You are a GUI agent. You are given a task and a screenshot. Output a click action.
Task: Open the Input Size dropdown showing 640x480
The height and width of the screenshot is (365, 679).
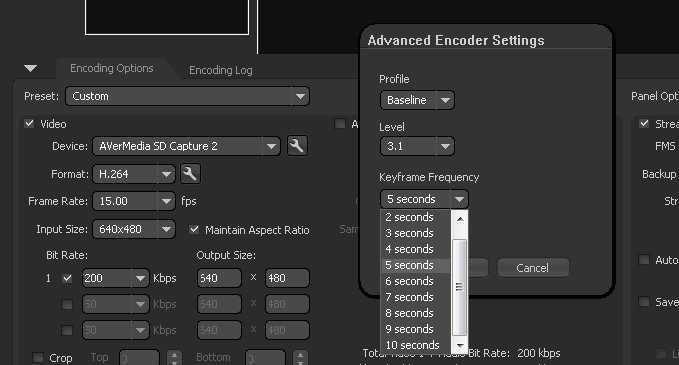click(x=134, y=229)
